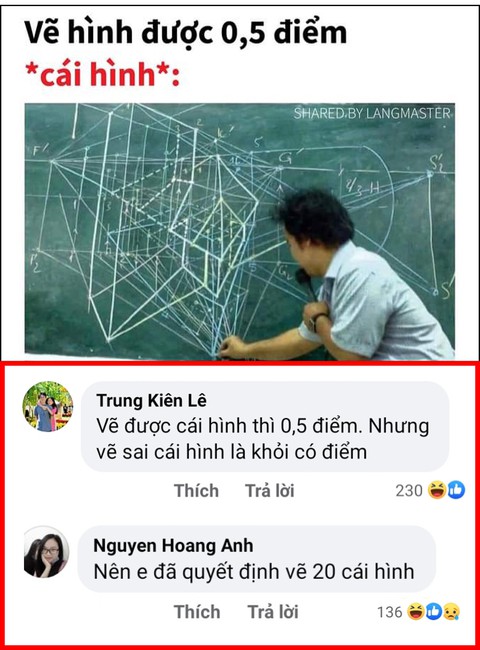Click Thích under Nguyen Hoang Anh's comment
The height and width of the screenshot is (650, 480).
pyautogui.click(x=197, y=612)
